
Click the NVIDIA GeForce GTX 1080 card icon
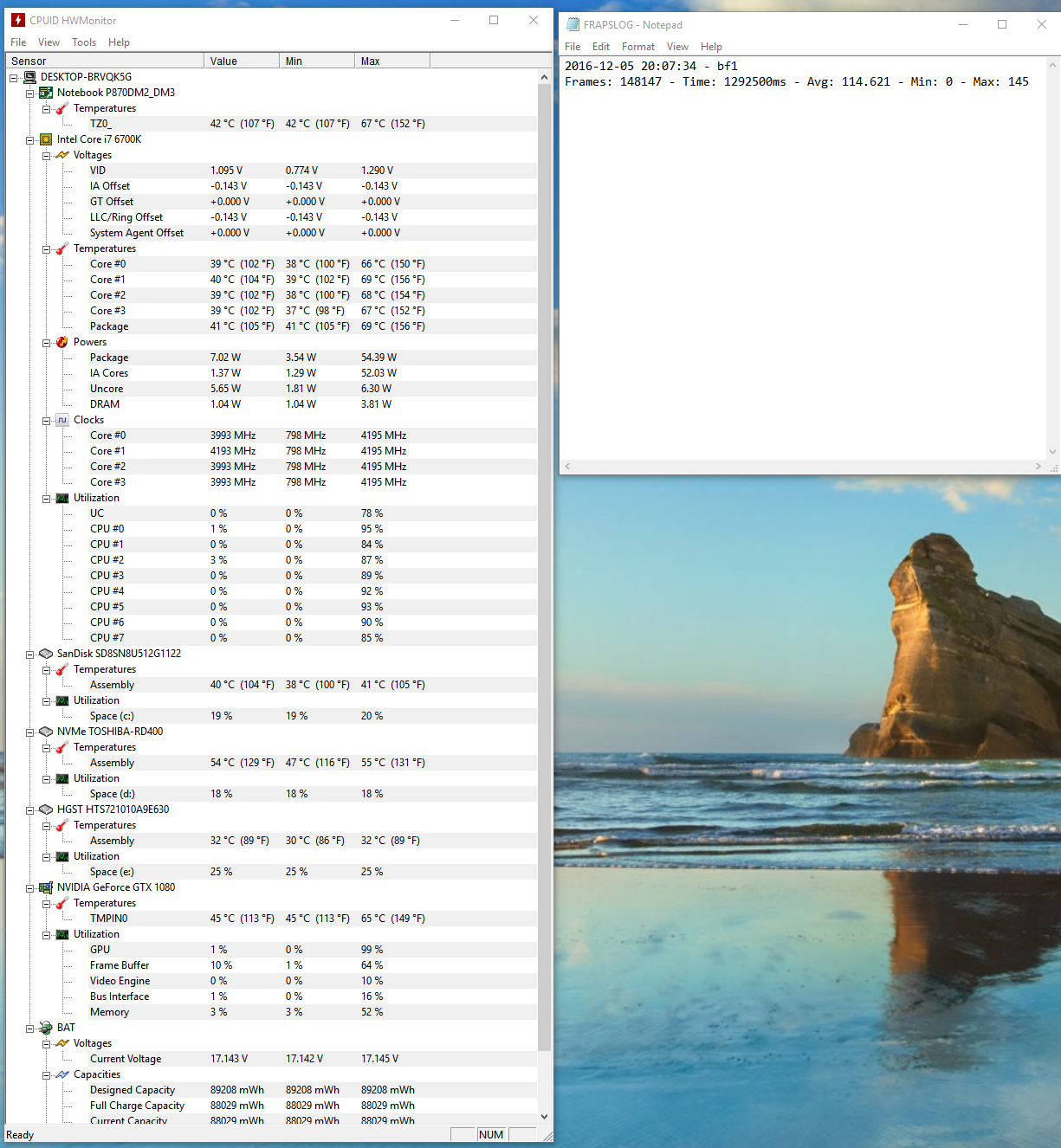point(46,887)
